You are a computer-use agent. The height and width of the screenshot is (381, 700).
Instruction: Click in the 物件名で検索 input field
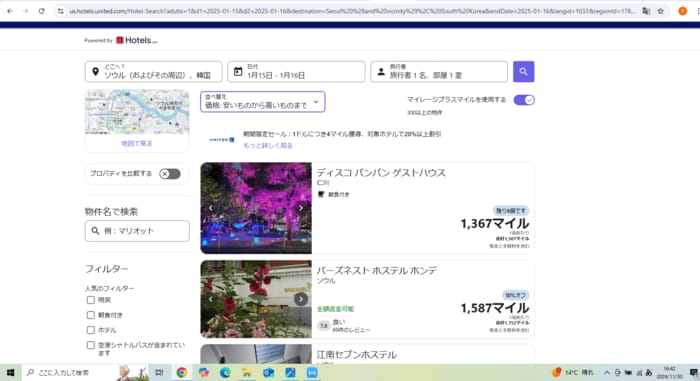coord(137,231)
